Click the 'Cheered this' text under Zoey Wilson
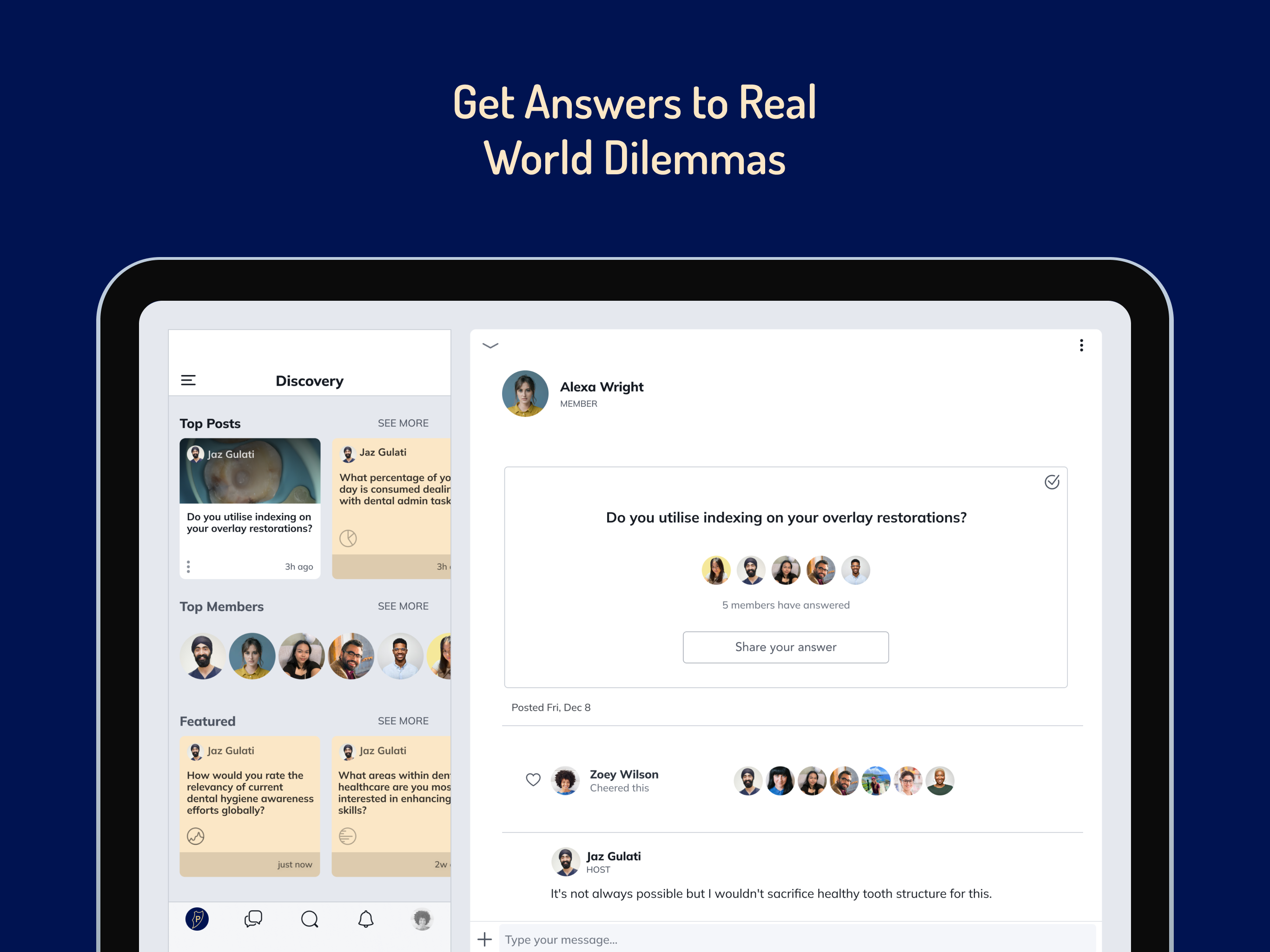1270x952 pixels. (619, 788)
